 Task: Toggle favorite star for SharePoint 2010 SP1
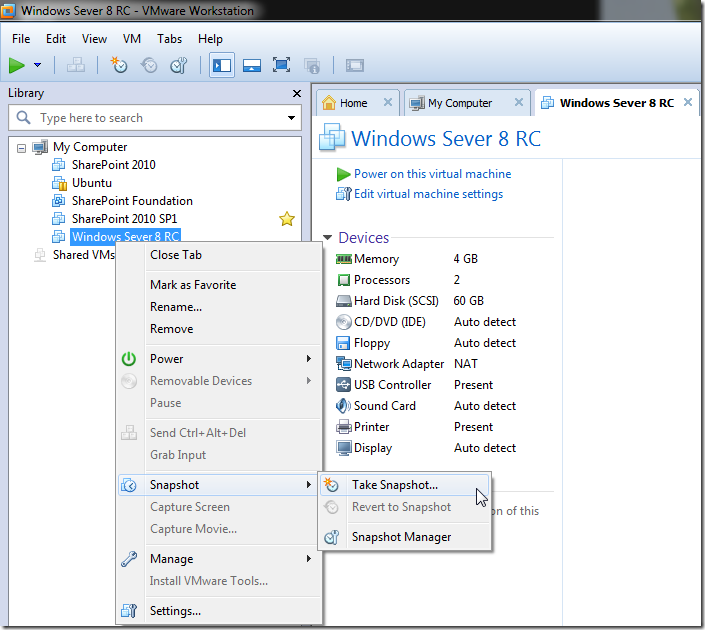tap(287, 219)
